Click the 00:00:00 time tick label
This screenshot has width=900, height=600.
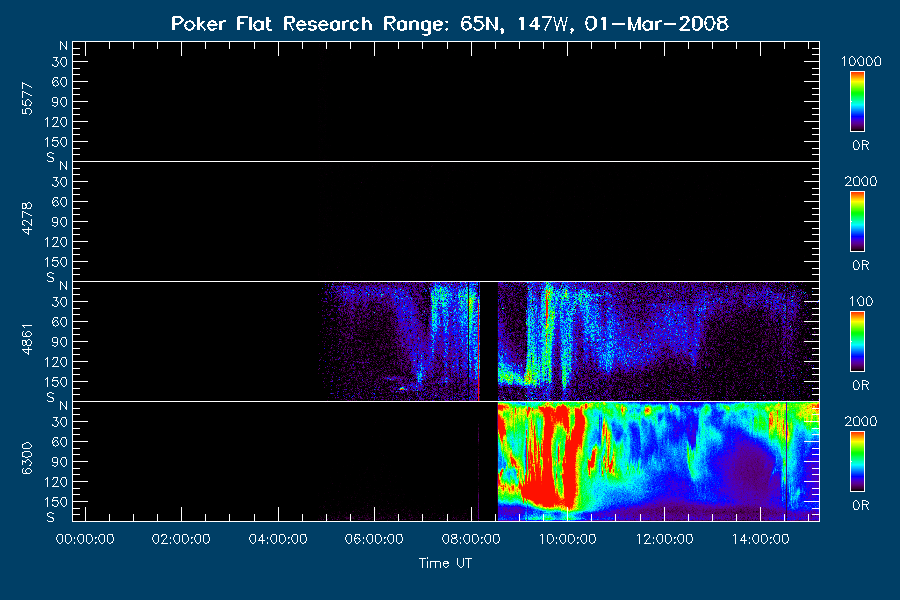[85, 539]
